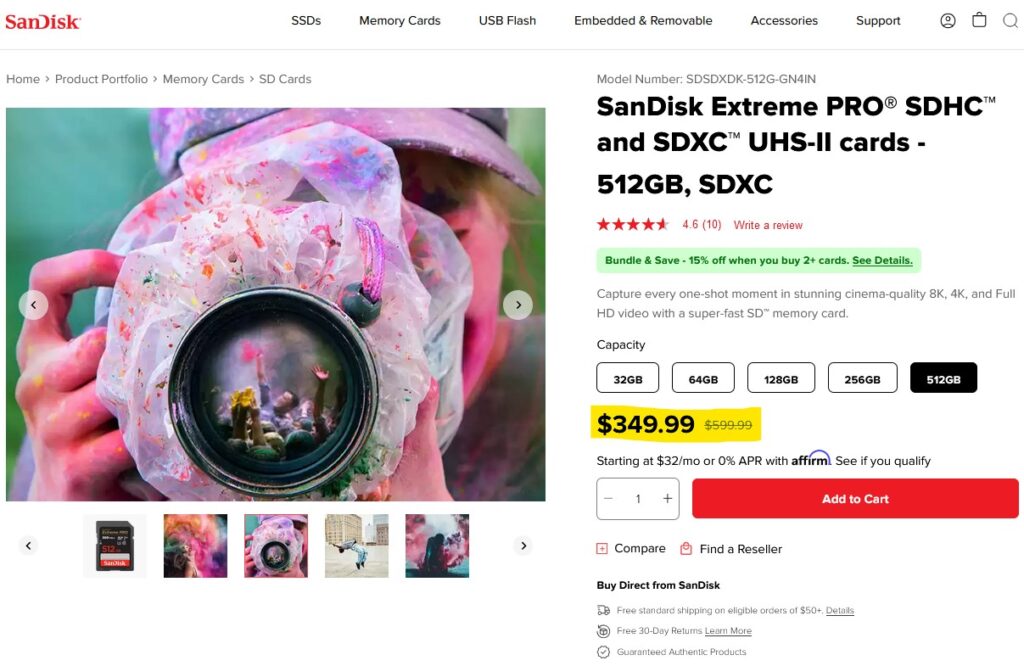Open the shopping cart icon
1024x666 pixels.
[979, 20]
